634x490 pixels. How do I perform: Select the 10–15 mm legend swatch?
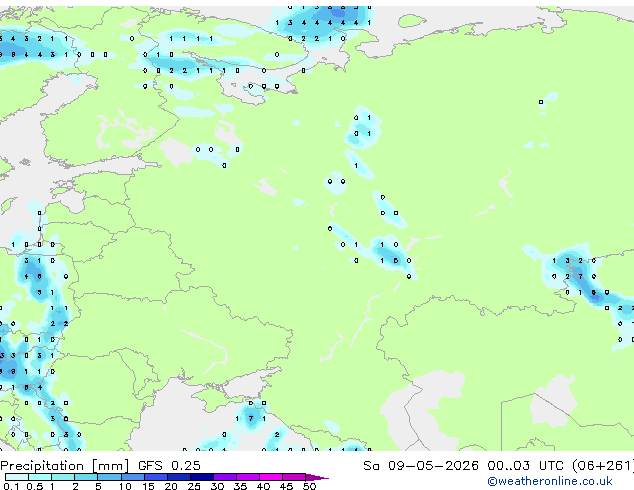pos(132,477)
